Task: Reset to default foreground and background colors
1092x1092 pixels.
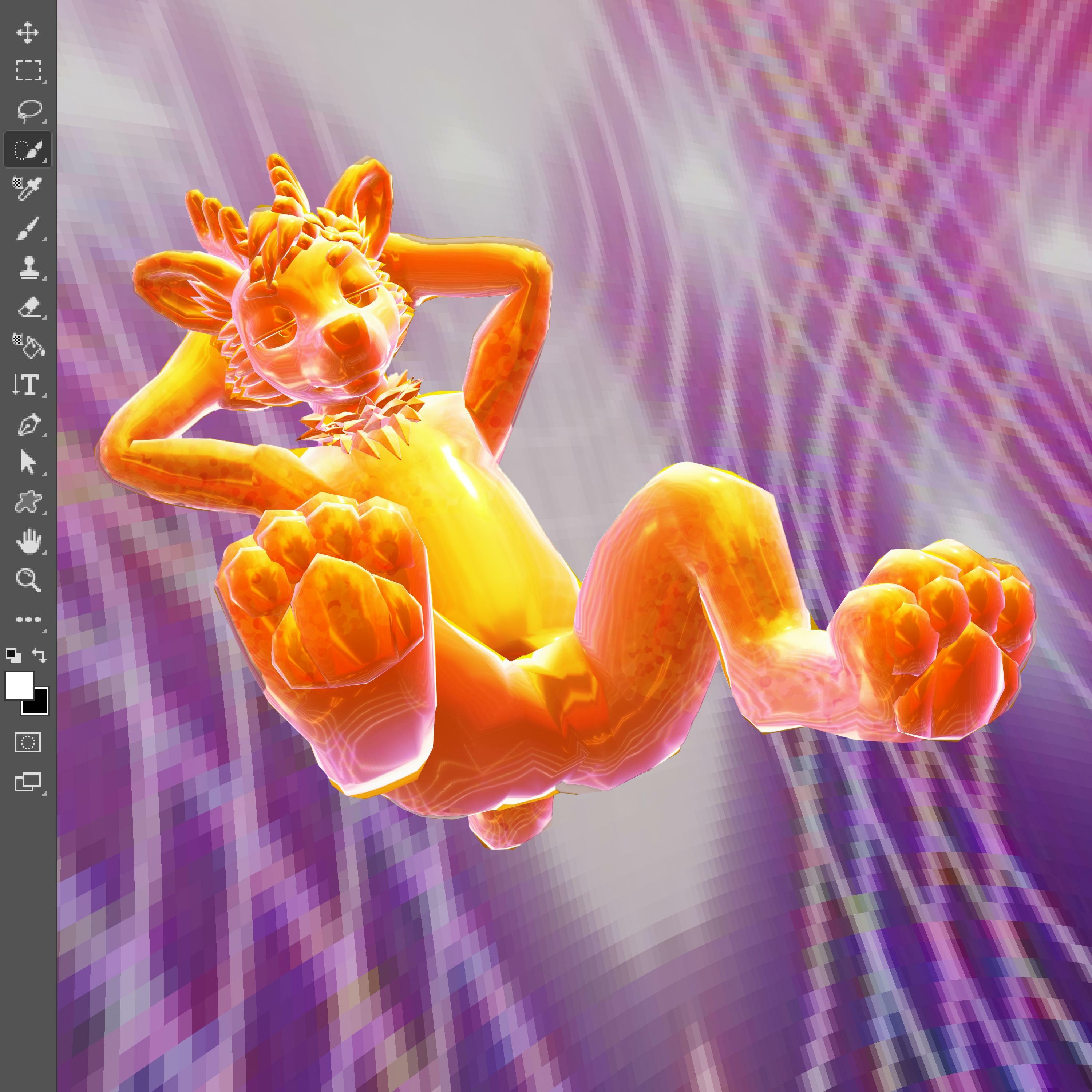Action: coord(13,656)
